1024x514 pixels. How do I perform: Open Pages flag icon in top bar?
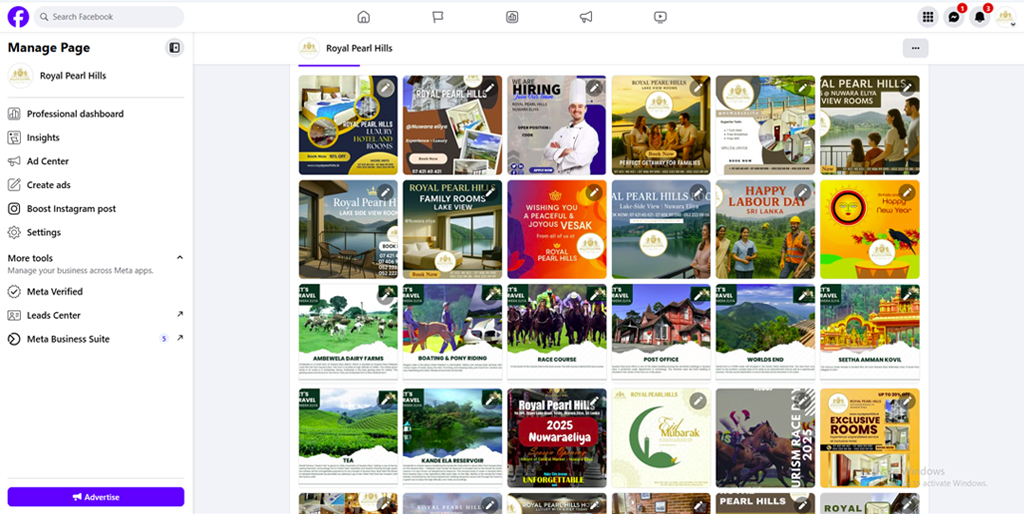[x=438, y=17]
